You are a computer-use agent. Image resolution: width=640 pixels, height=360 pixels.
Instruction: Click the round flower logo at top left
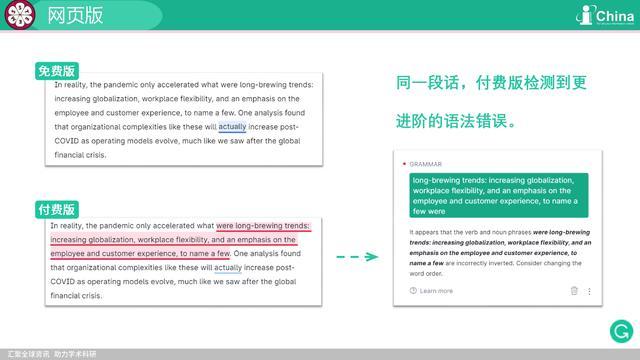tap(20, 15)
